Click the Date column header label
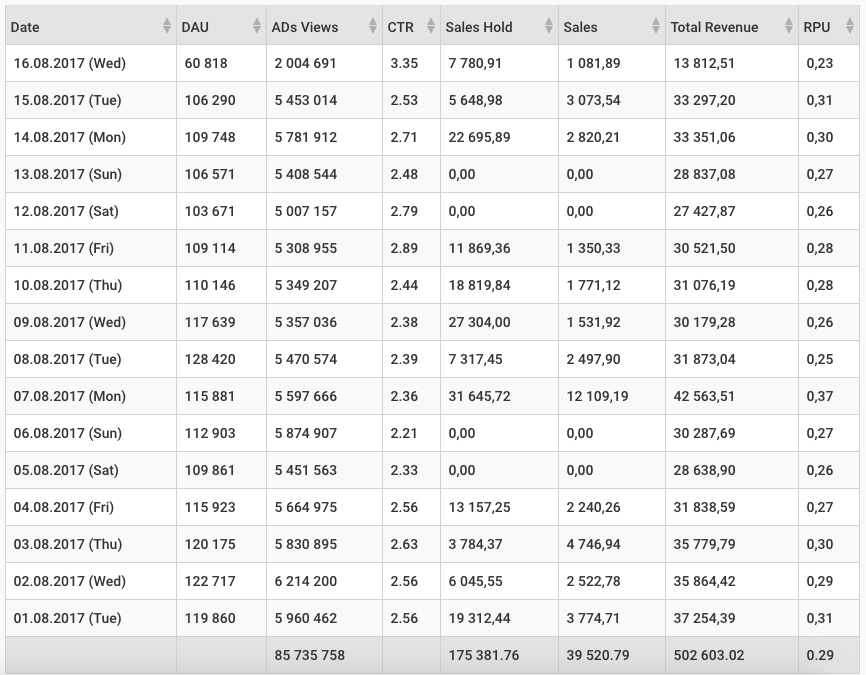Viewport: 866px width, 675px height. 25,27
